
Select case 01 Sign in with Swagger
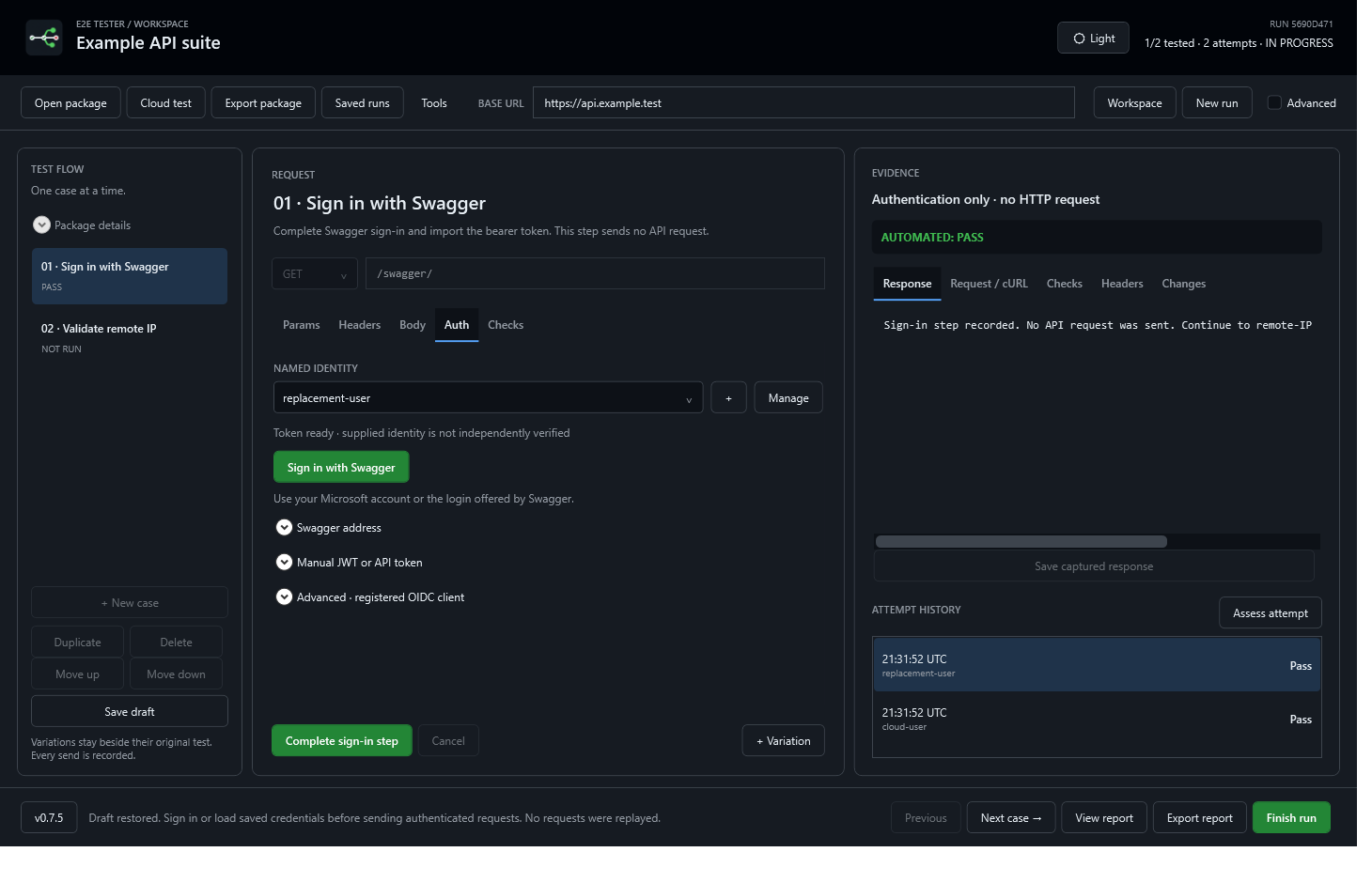pyautogui.click(x=130, y=276)
